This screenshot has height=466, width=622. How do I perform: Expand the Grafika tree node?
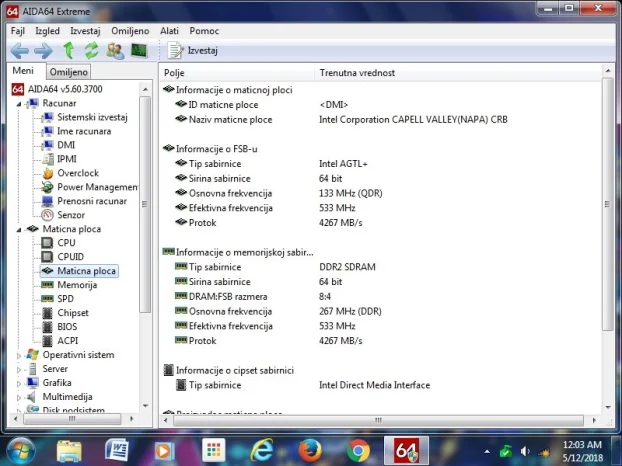click(19, 384)
